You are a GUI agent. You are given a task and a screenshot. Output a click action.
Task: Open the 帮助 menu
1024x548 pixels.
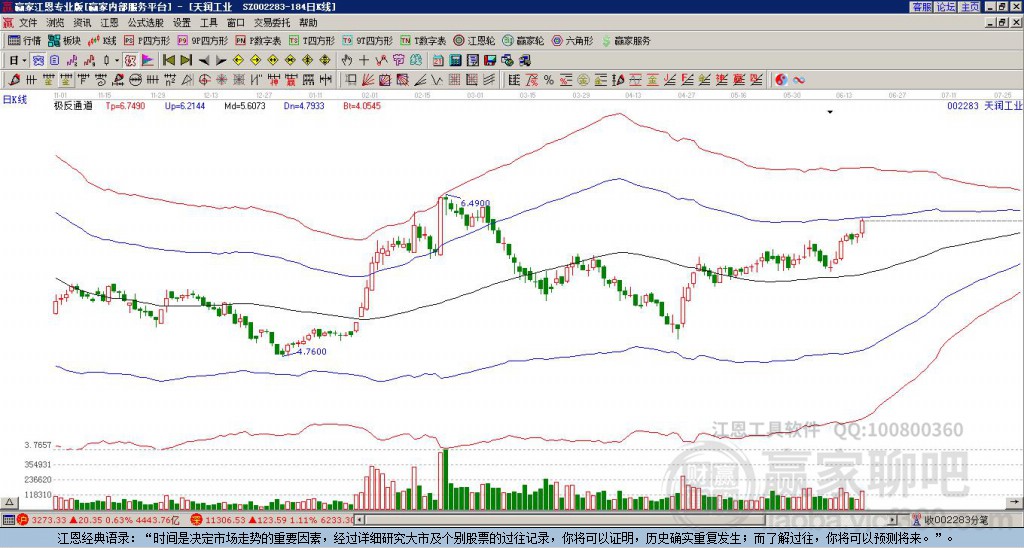[x=308, y=23]
